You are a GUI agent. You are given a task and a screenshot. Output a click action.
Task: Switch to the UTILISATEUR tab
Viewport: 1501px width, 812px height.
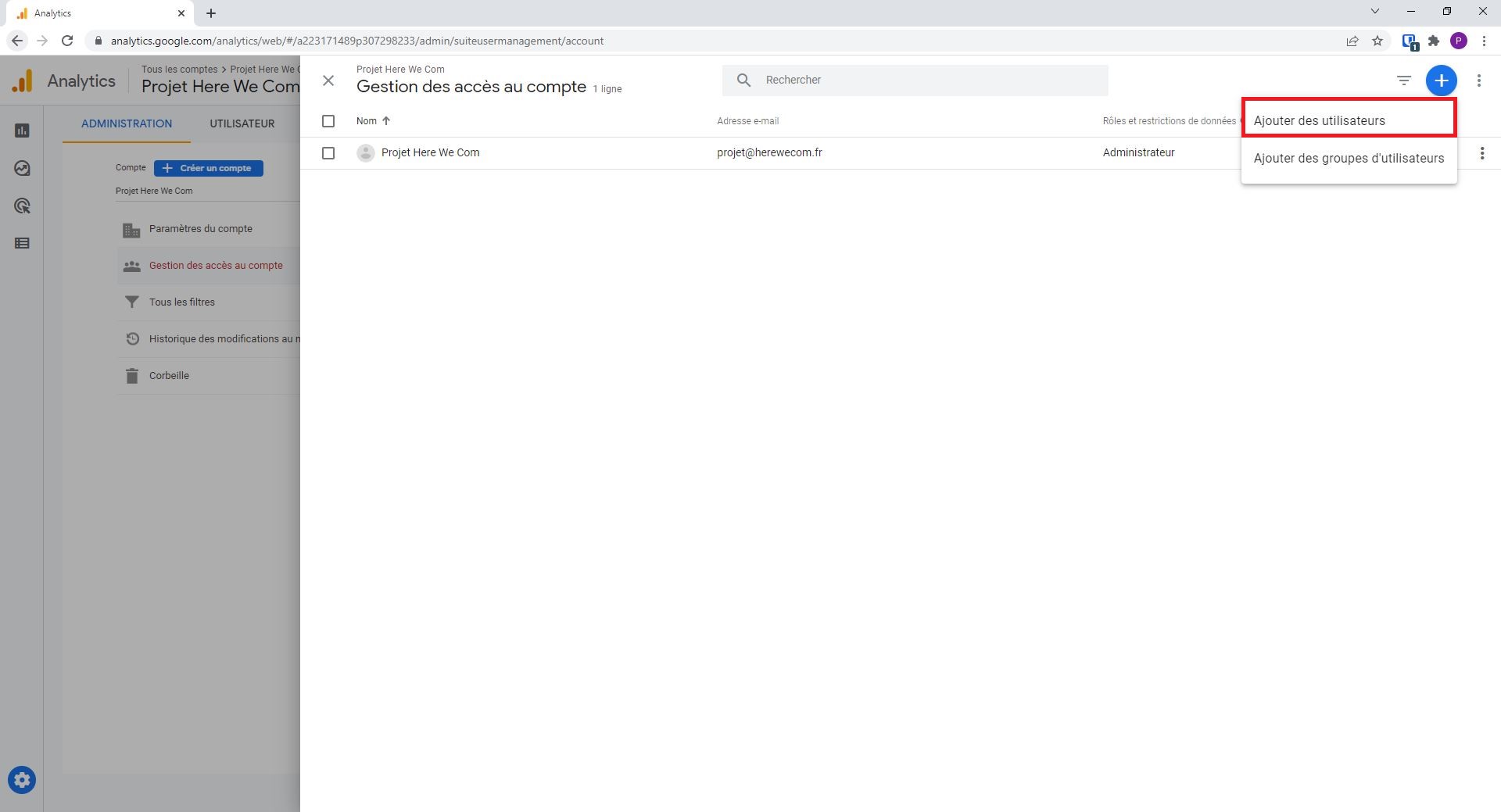pos(242,123)
